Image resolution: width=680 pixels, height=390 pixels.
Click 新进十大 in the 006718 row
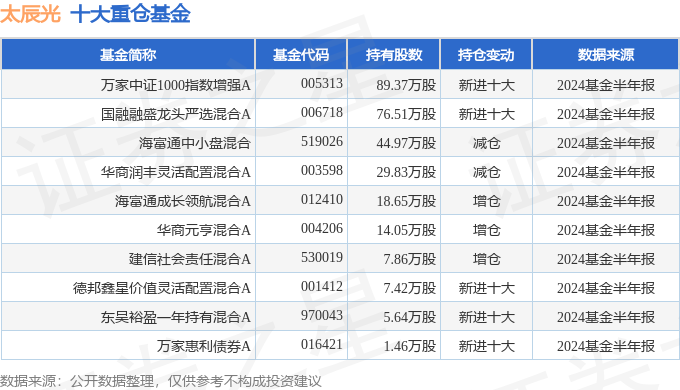pos(487,114)
